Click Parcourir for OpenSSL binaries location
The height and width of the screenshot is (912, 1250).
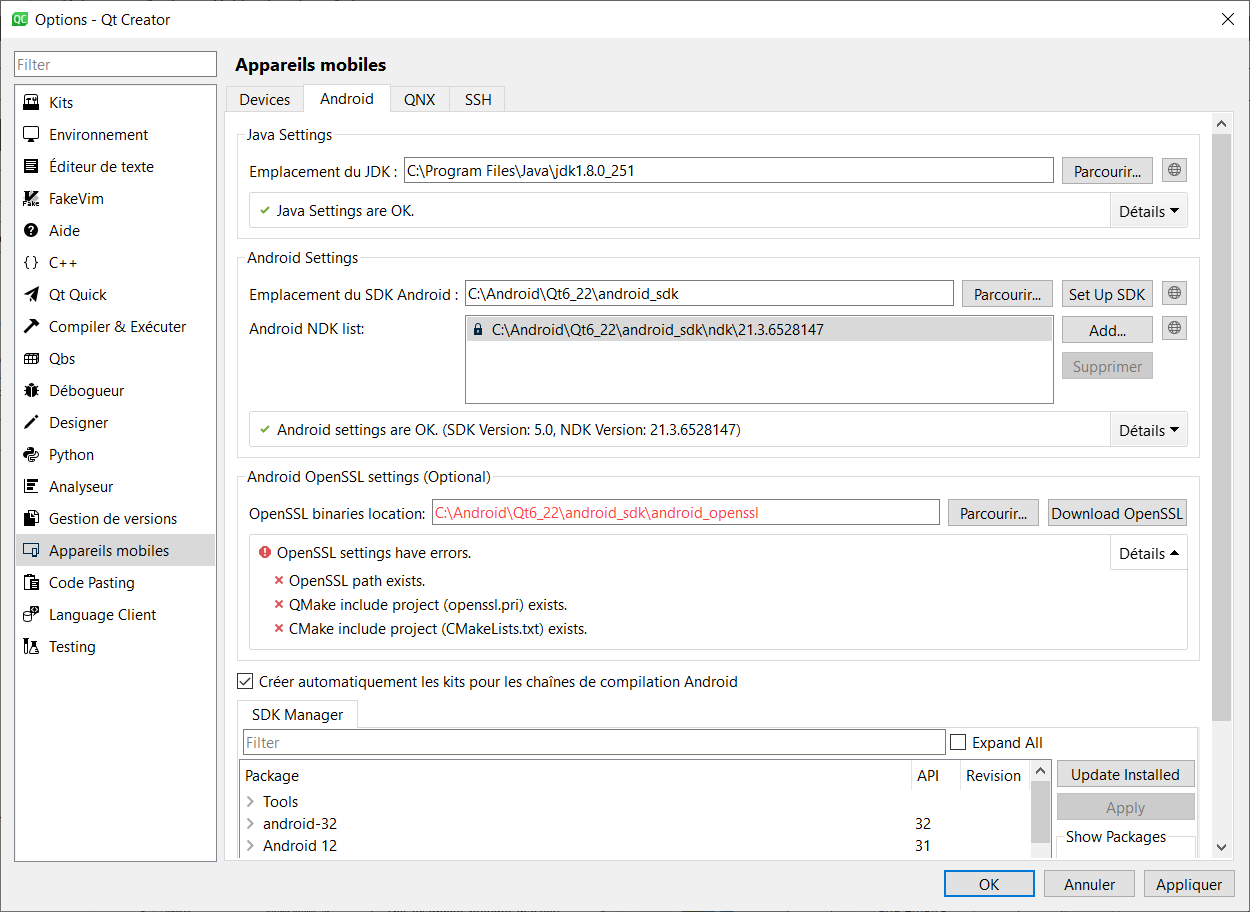pyautogui.click(x=993, y=513)
